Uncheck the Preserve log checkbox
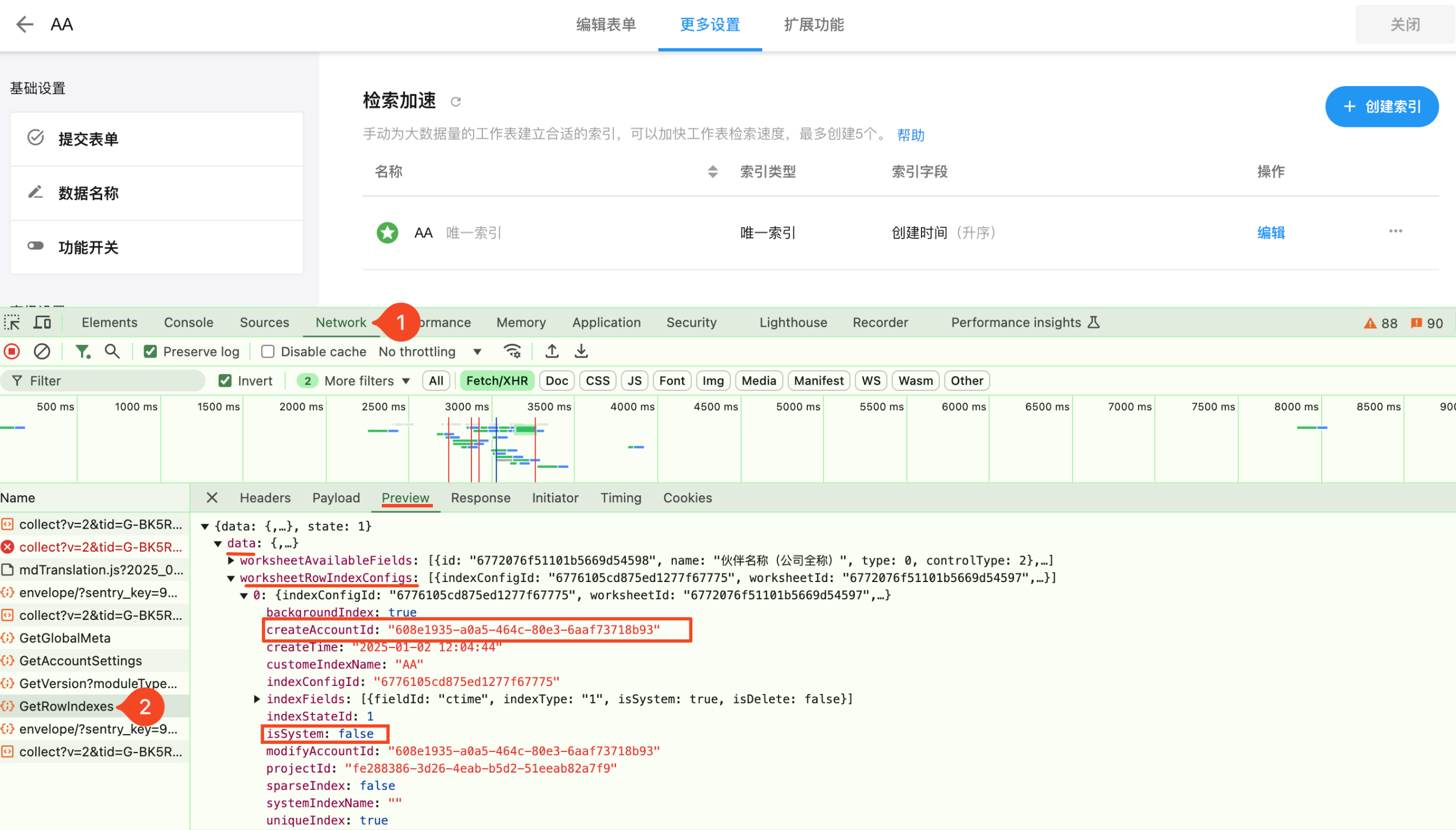1456x830 pixels. (150, 352)
